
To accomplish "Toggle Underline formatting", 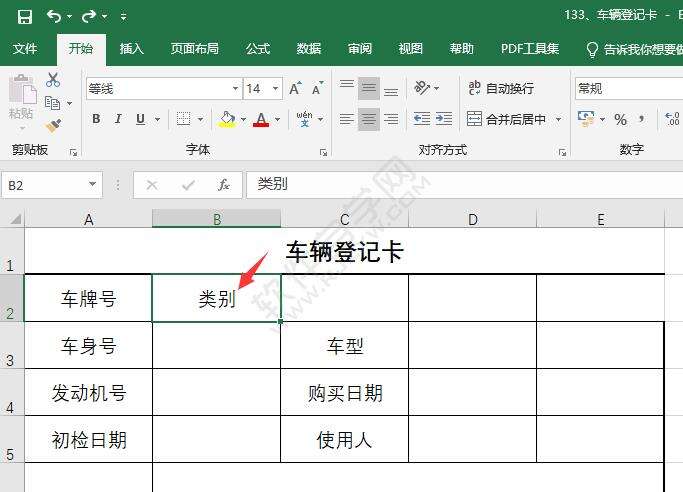I will coord(140,119).
